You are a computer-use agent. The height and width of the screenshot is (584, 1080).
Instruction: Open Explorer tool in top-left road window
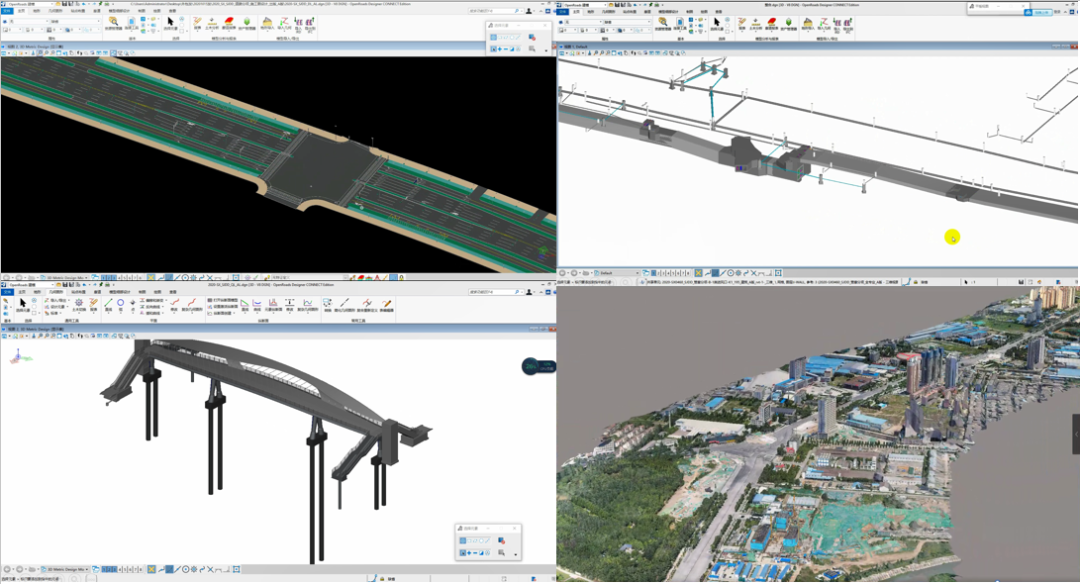point(114,22)
